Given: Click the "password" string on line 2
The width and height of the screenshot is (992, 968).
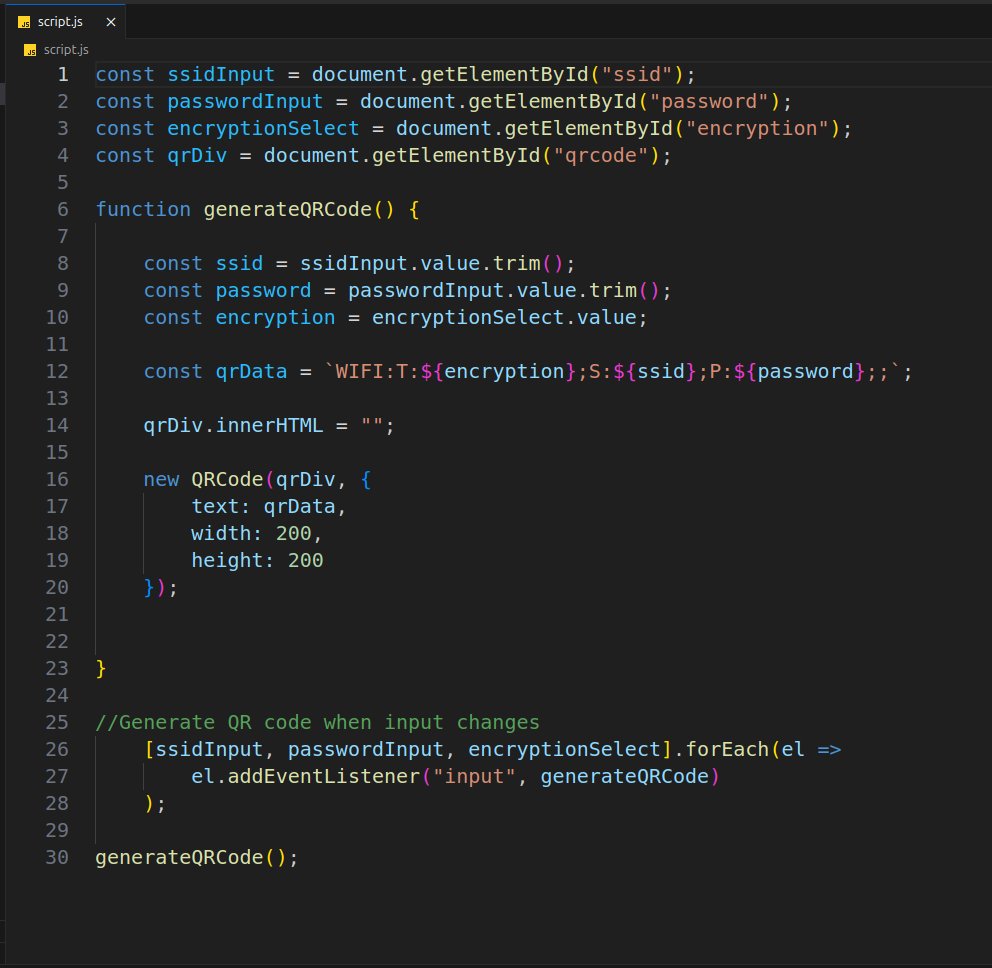Looking at the screenshot, I should click(x=709, y=102).
